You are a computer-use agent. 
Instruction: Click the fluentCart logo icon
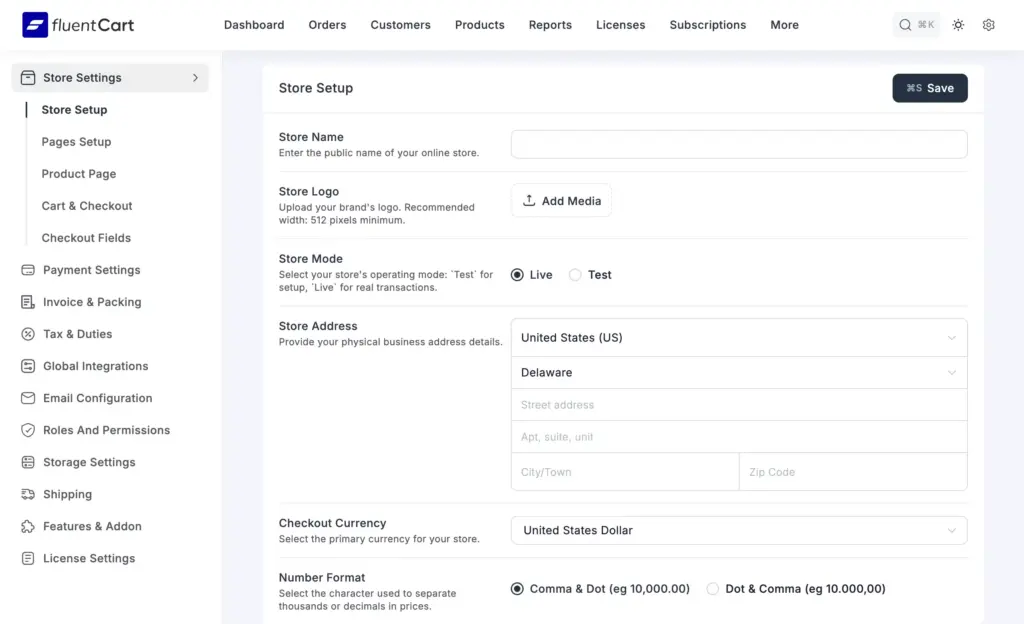click(x=35, y=25)
